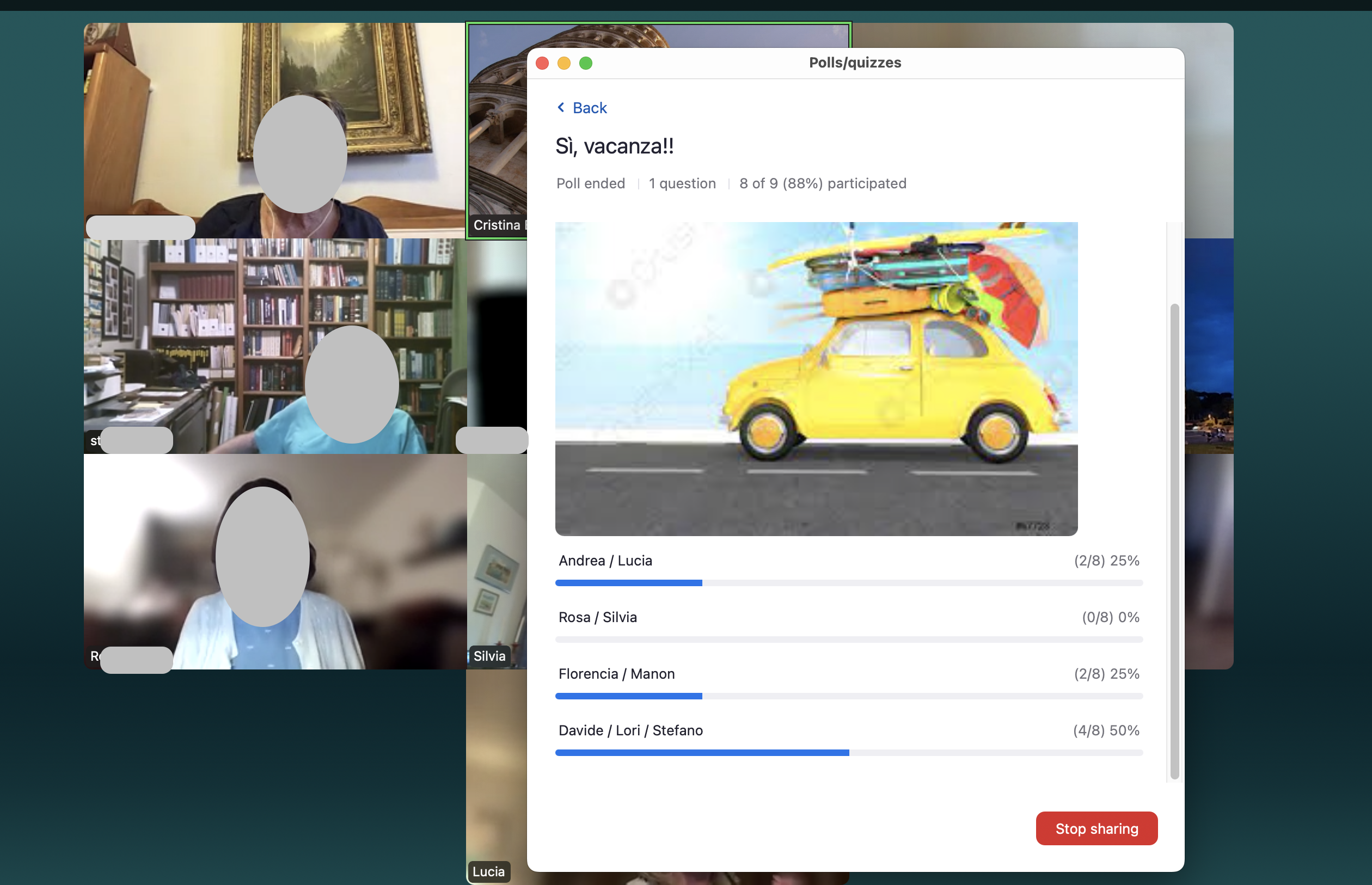Screen dimensions: 1372x885
Task: Click the Back chevron arrow icon
Action: click(x=560, y=107)
